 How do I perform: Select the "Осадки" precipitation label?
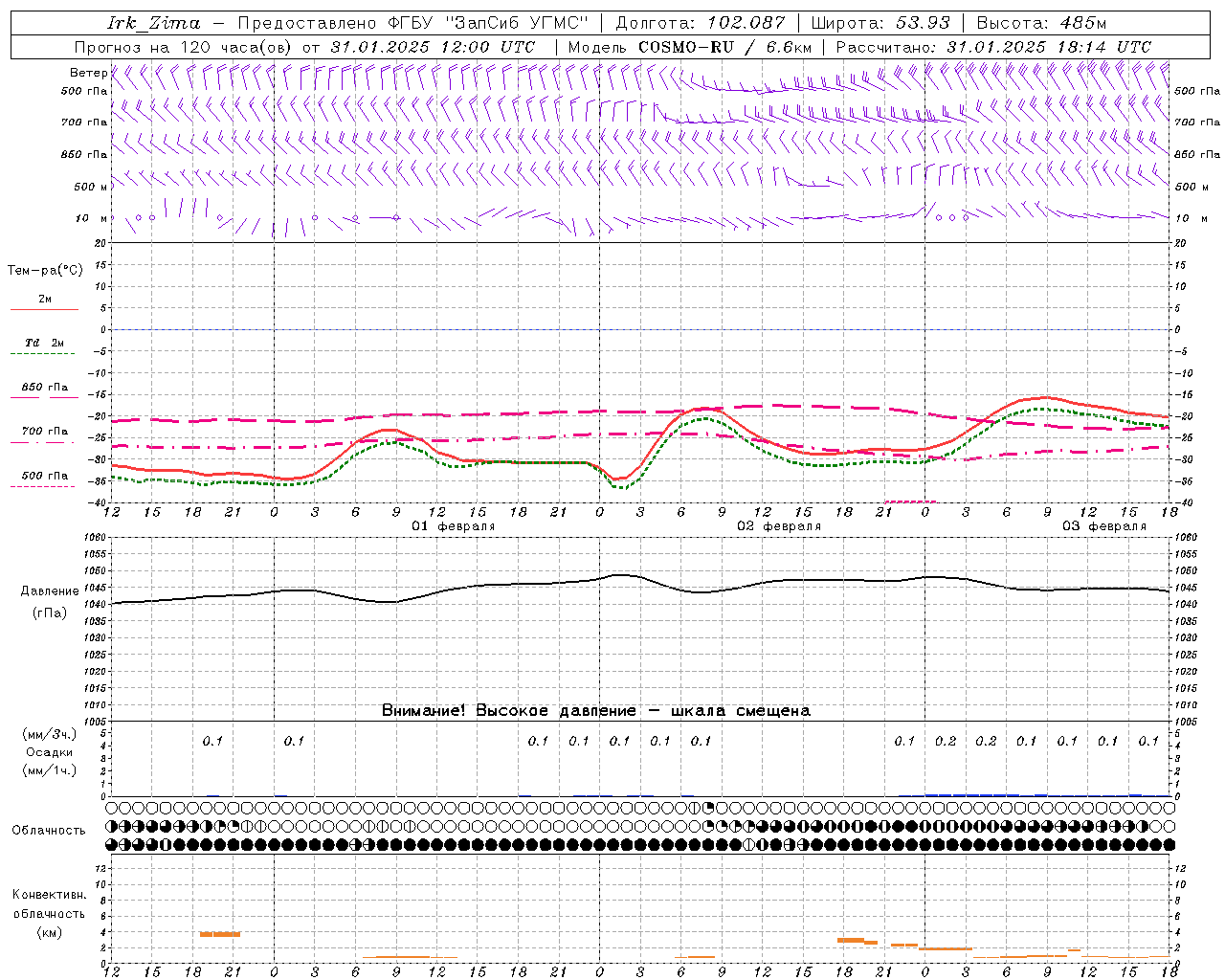[x=49, y=752]
